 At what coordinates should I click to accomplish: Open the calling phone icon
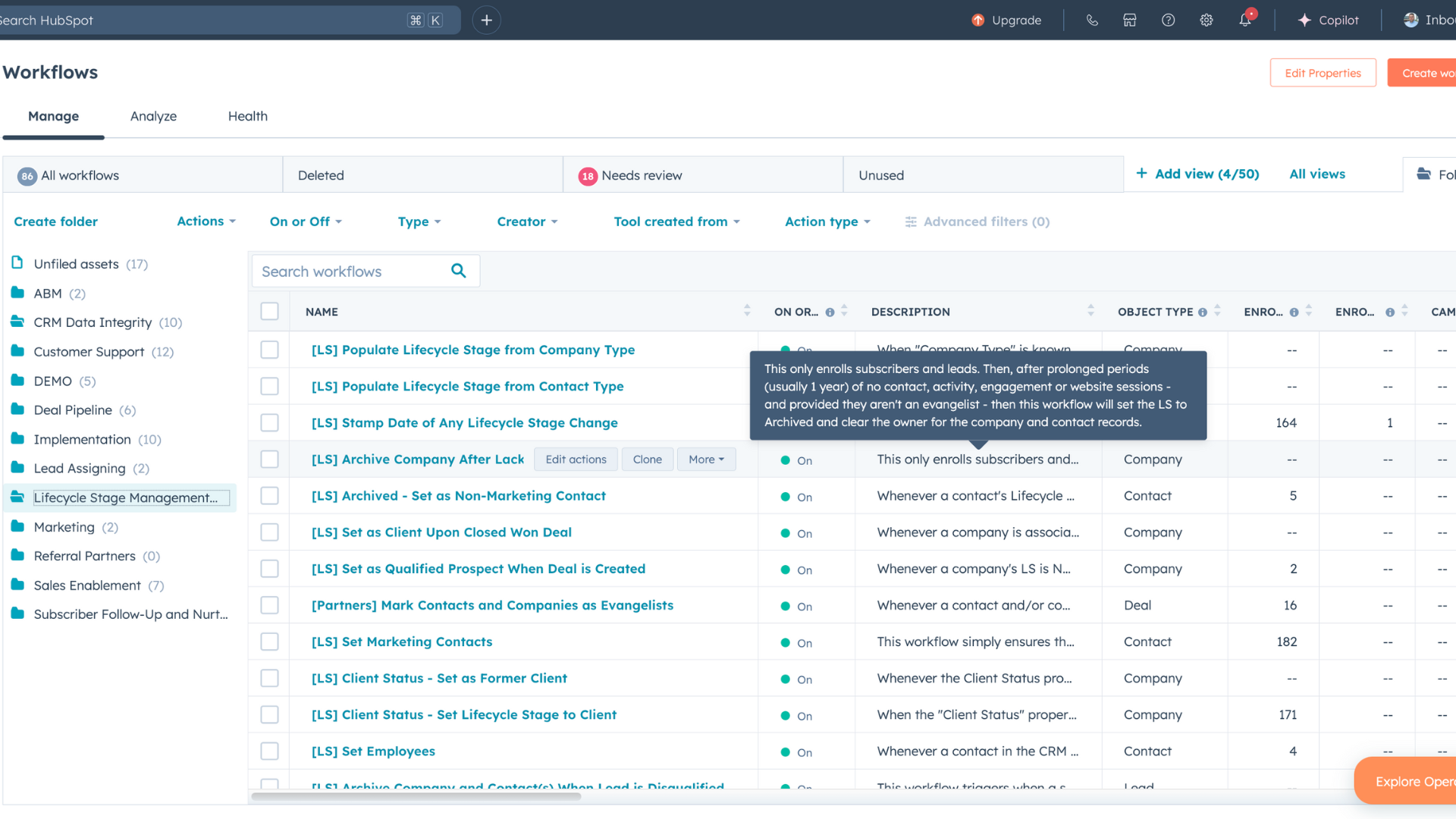1092,20
